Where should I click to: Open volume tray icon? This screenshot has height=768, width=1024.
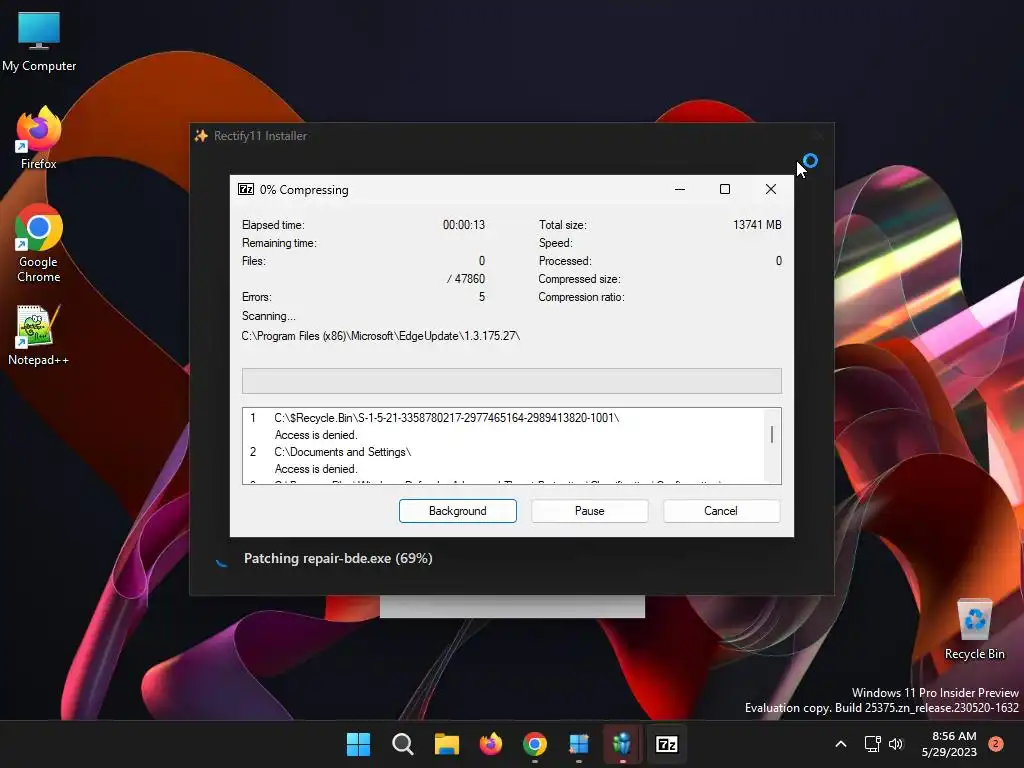(x=896, y=744)
